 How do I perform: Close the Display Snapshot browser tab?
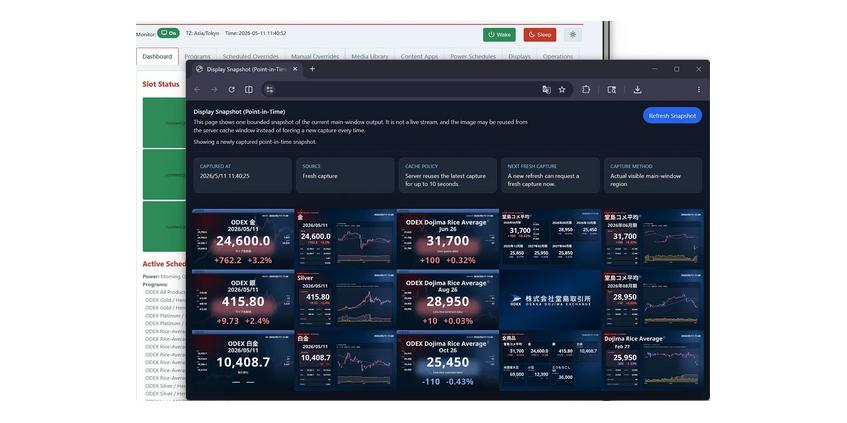click(x=295, y=69)
